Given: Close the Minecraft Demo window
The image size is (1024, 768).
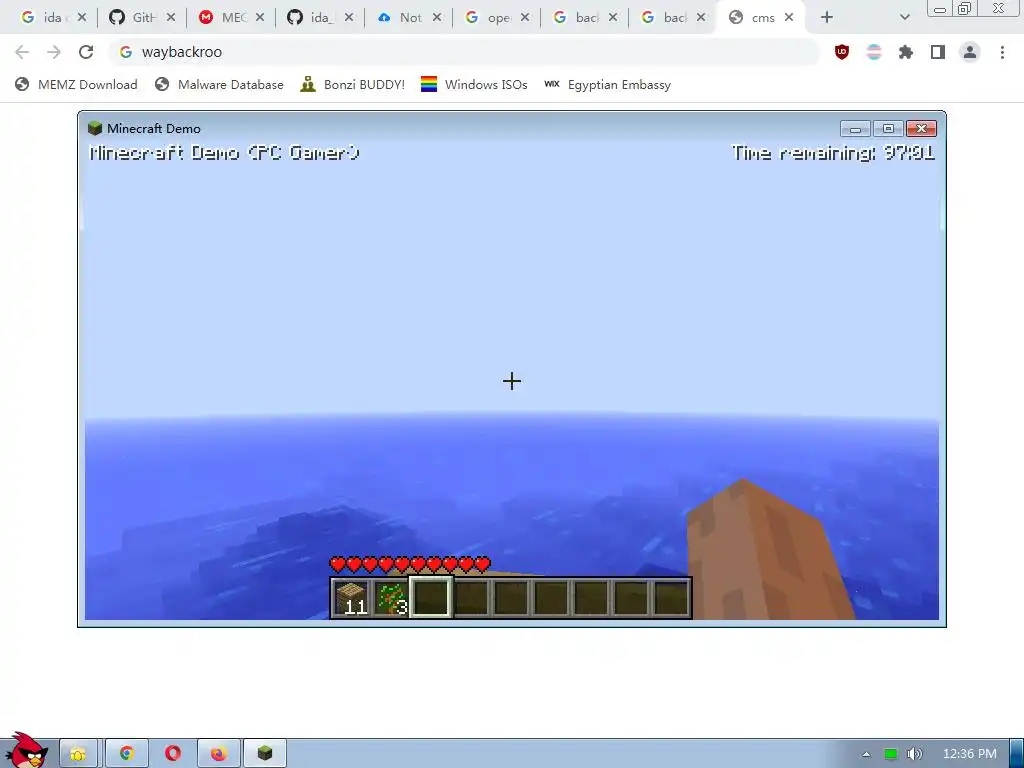Looking at the screenshot, I should click(x=921, y=129).
